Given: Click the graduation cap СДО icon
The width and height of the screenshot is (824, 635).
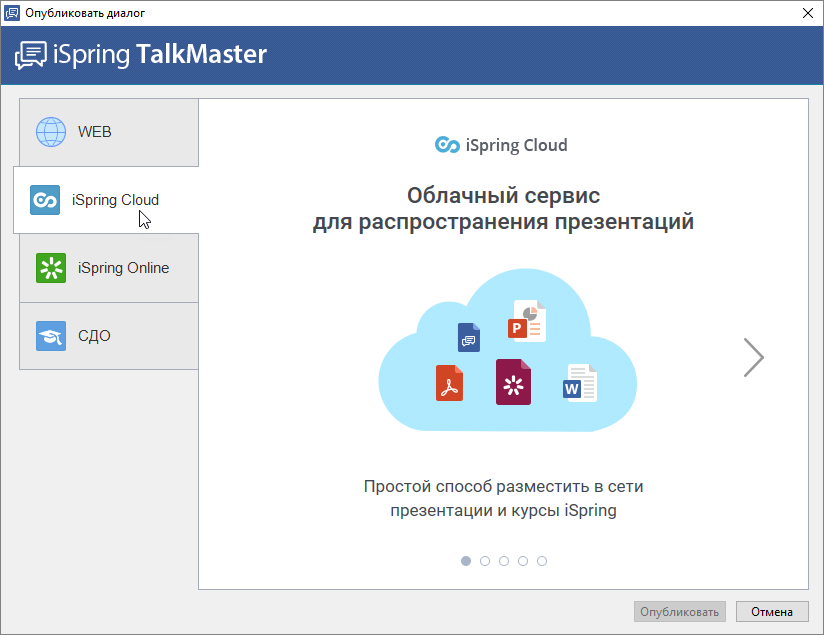Looking at the screenshot, I should pyautogui.click(x=51, y=336).
